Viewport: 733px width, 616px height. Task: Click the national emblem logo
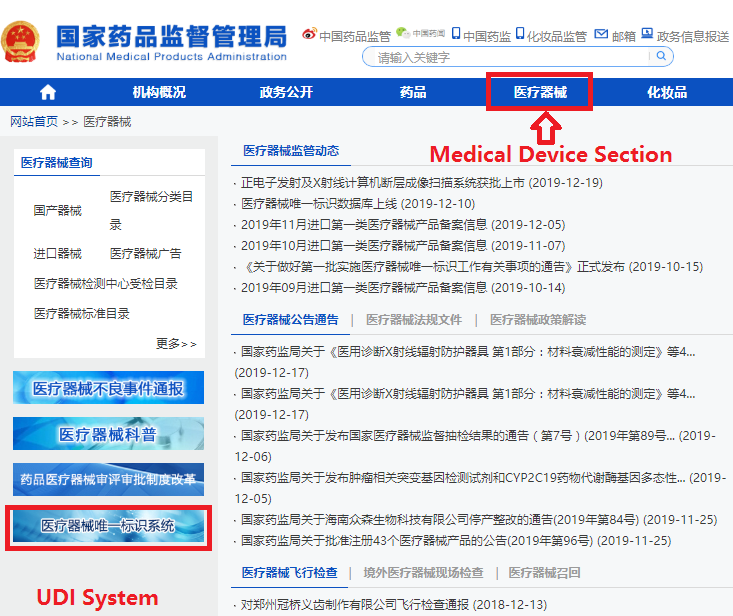tap(22, 41)
